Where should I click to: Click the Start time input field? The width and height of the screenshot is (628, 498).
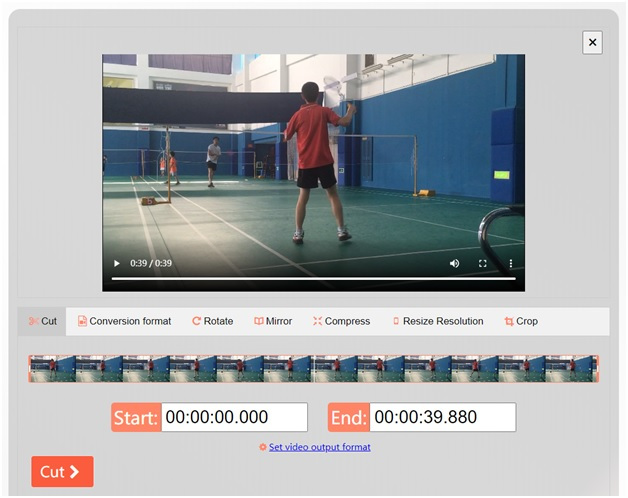point(234,417)
